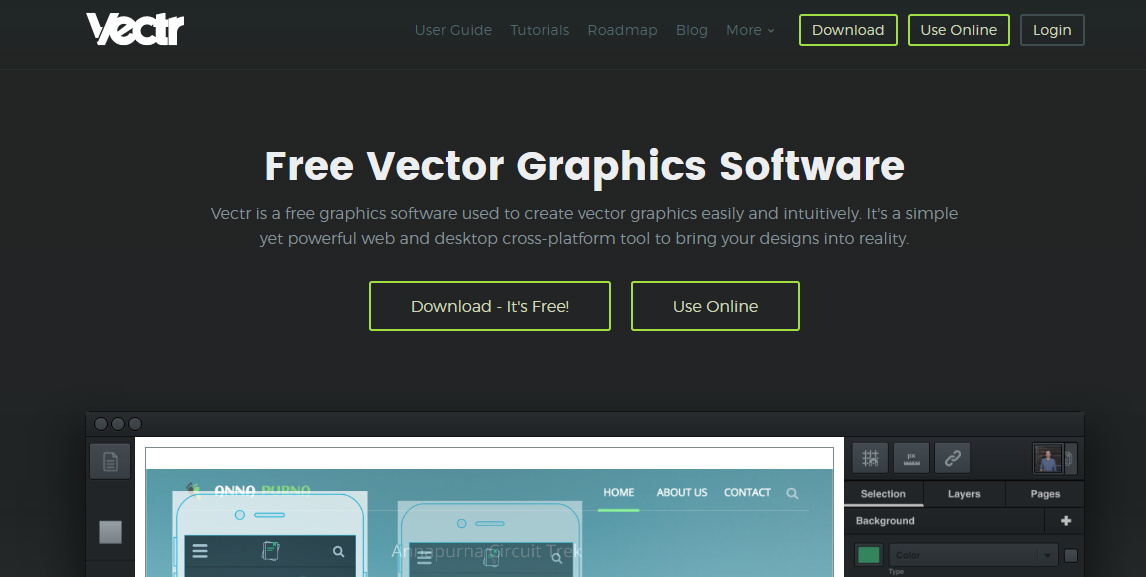Switch to the Layers tab

[x=963, y=493]
